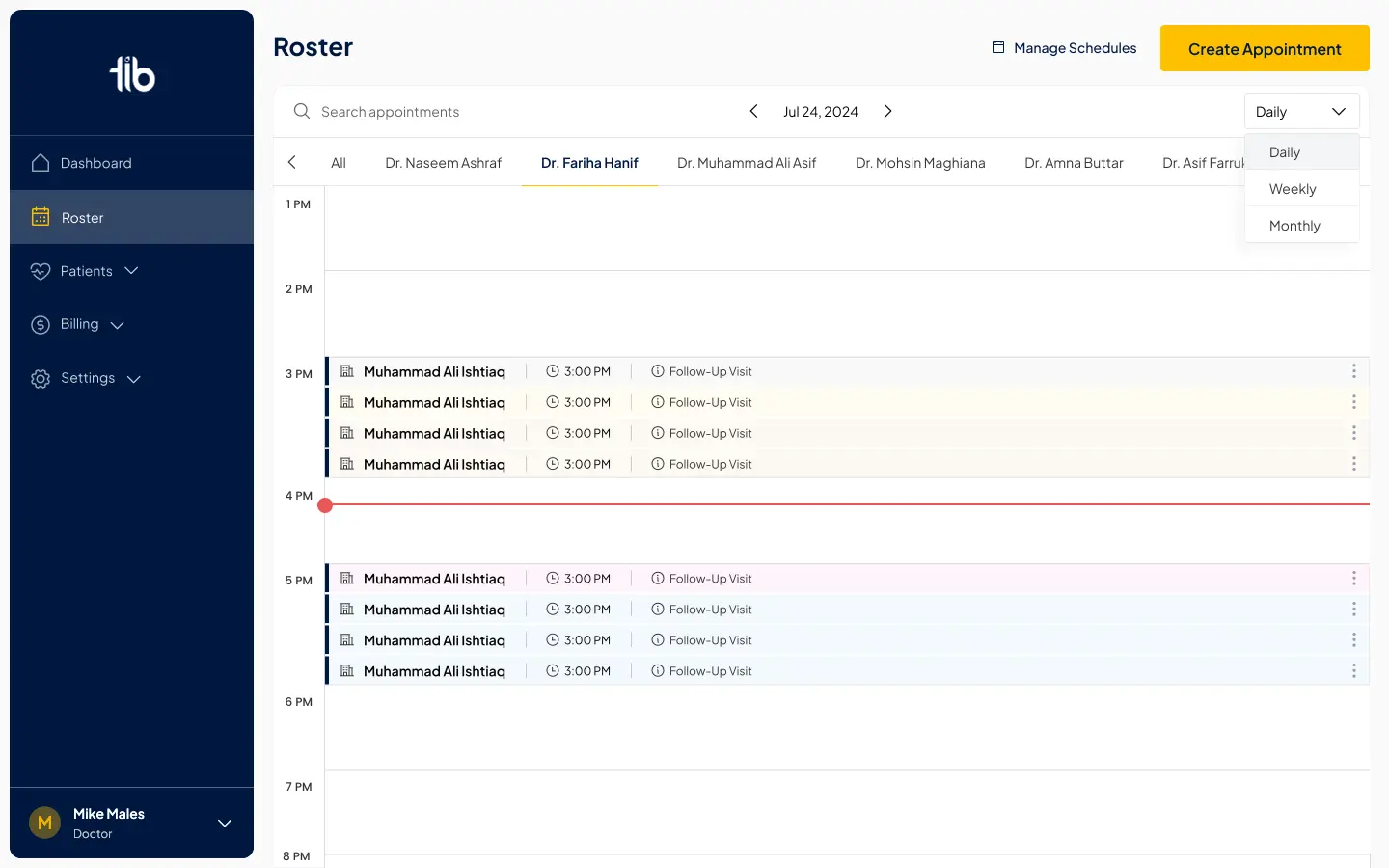Open Dashboard via its home icon

click(41, 163)
